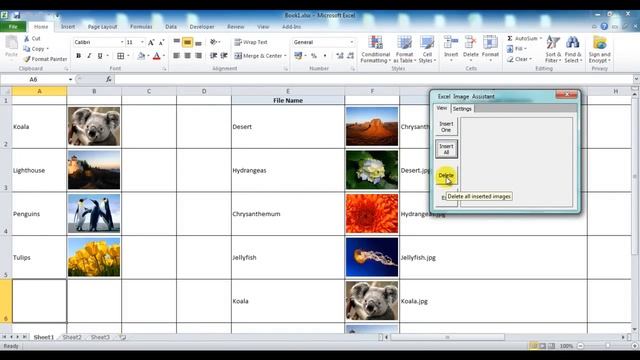The image size is (640, 360).
Task: Click the Clear eraser icon
Action: click(x=510, y=59)
